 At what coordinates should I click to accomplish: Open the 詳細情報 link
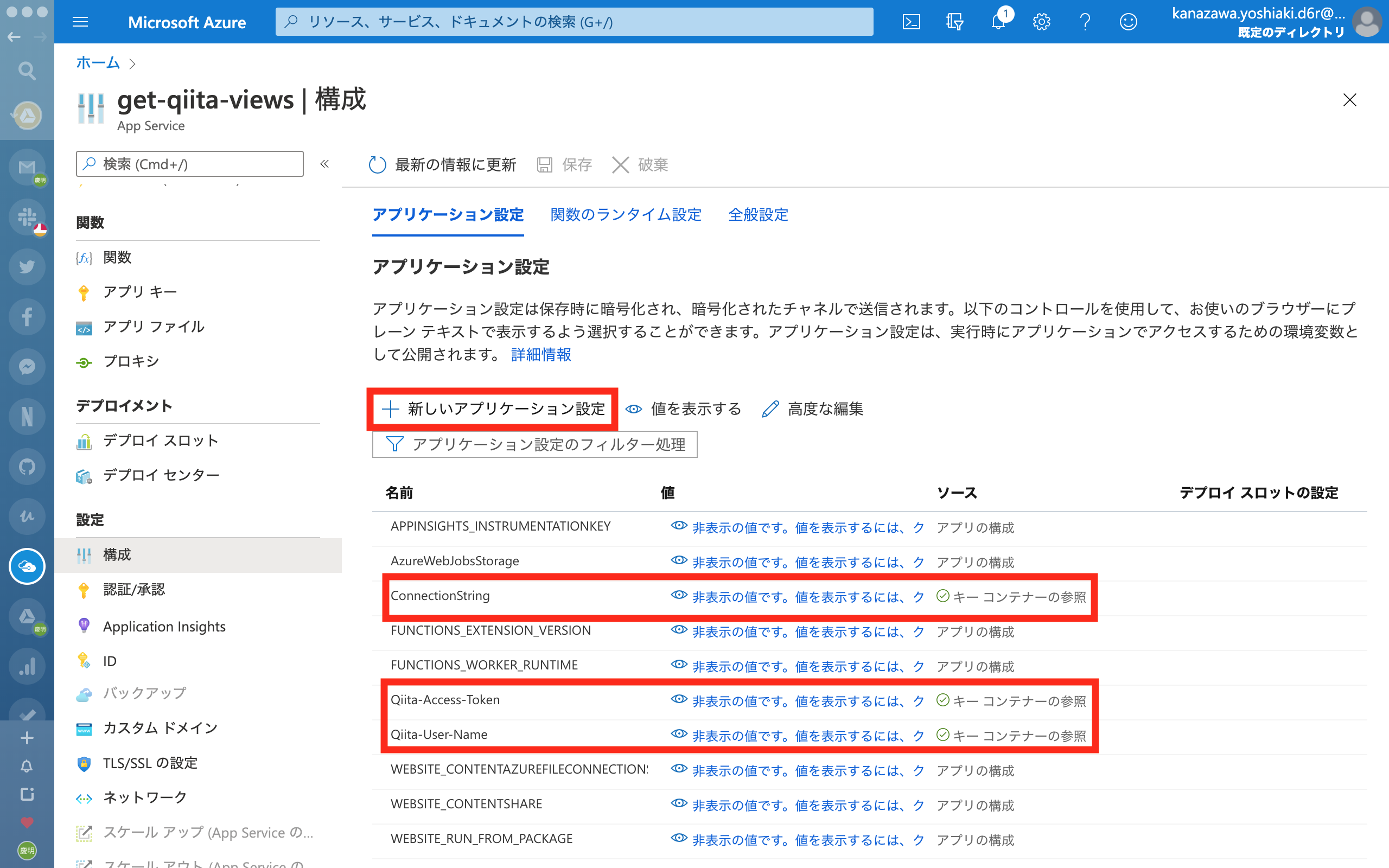click(x=540, y=355)
